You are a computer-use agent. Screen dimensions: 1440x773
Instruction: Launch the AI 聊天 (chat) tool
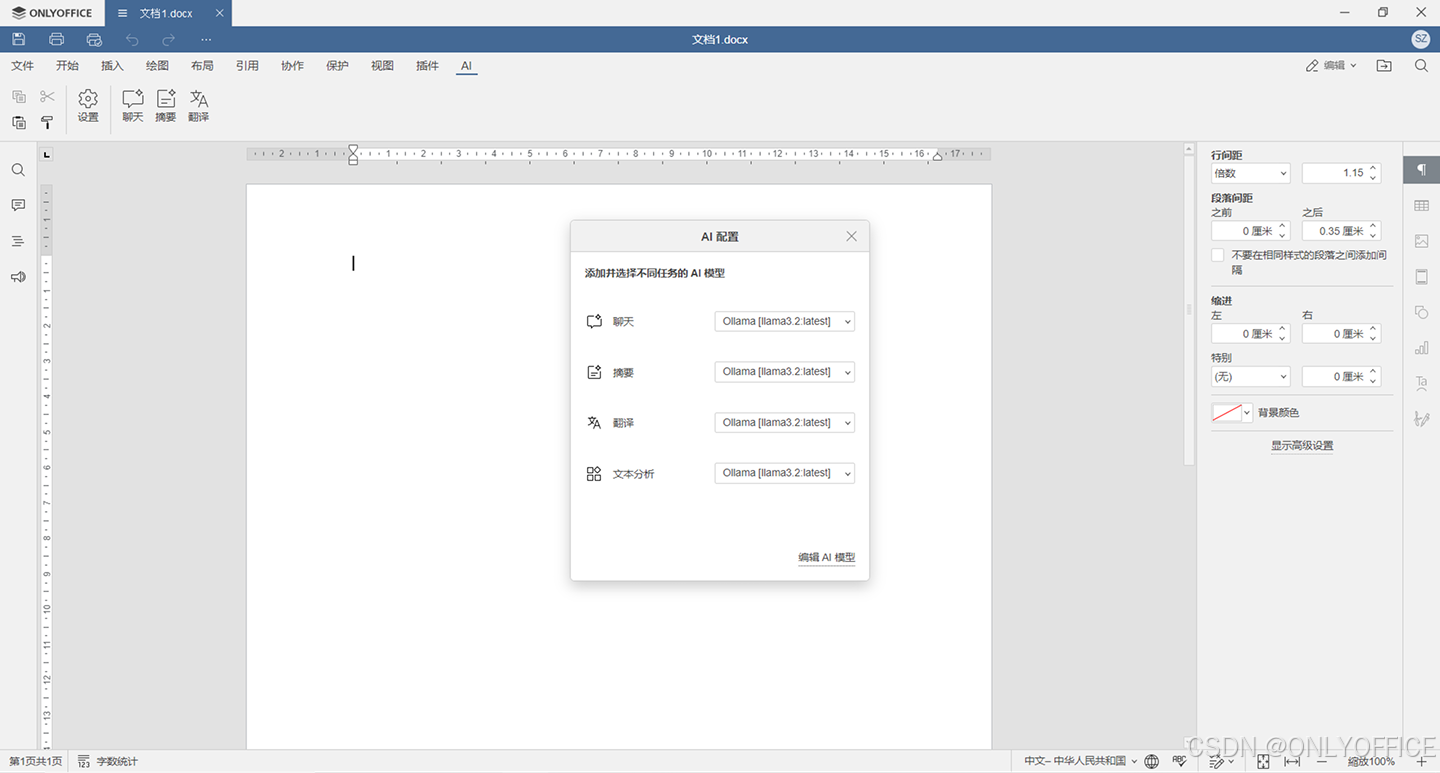click(x=133, y=105)
